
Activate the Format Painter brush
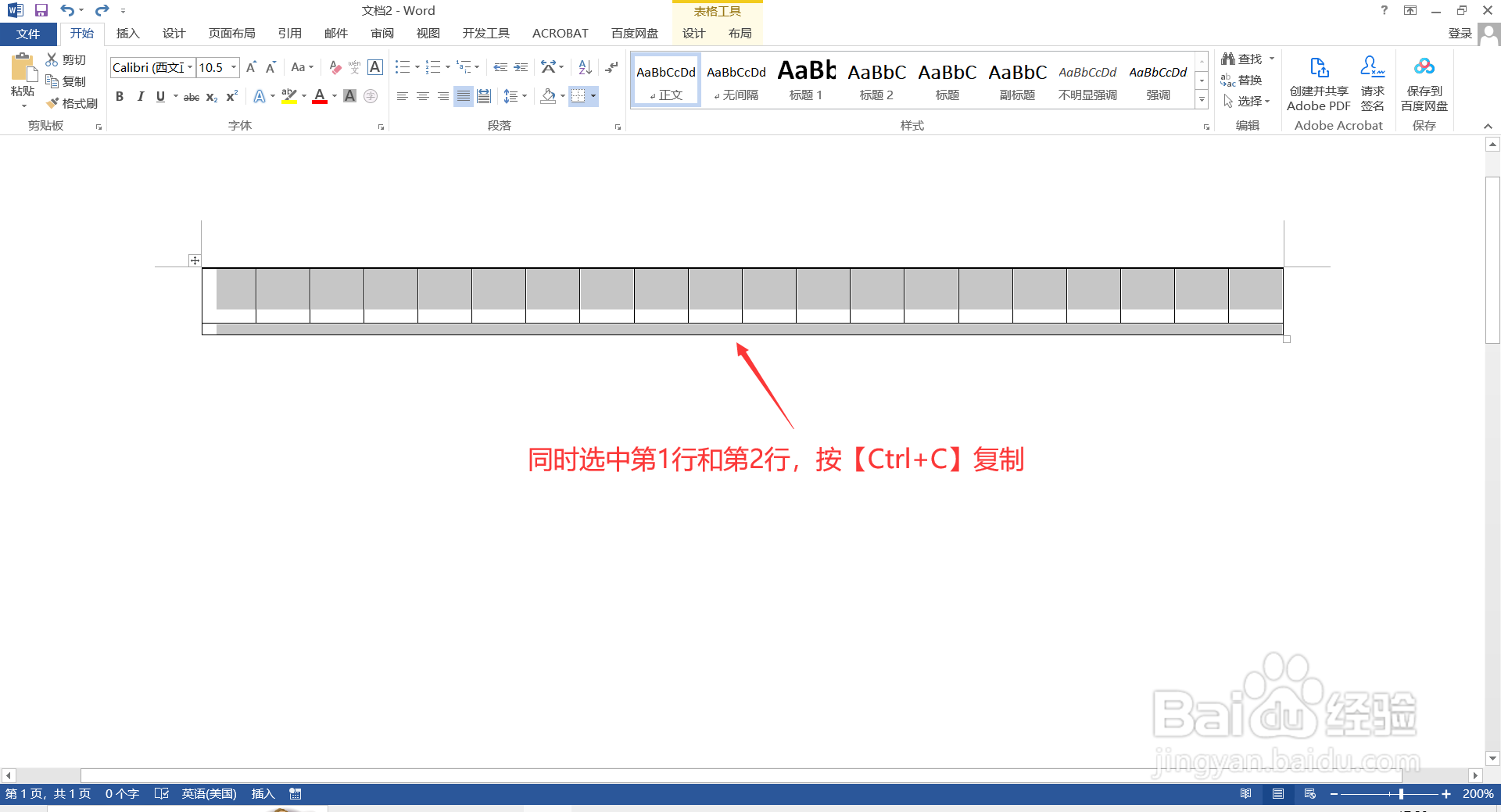(52, 103)
